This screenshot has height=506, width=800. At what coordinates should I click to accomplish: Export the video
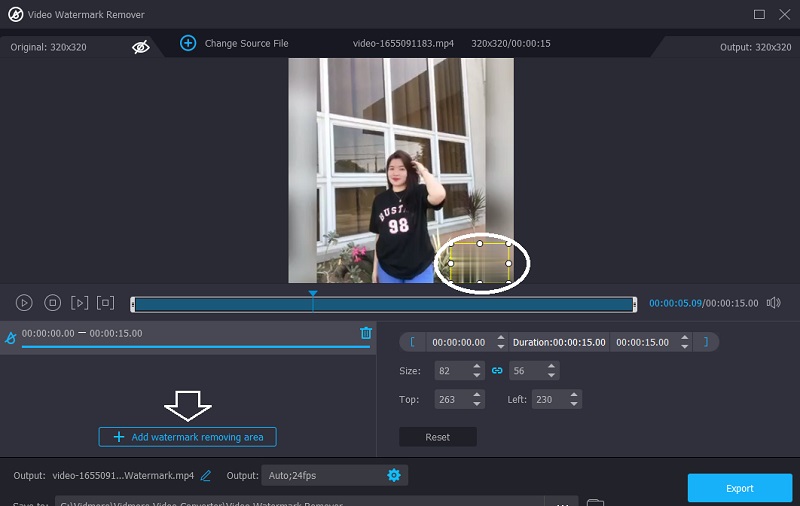coord(739,488)
